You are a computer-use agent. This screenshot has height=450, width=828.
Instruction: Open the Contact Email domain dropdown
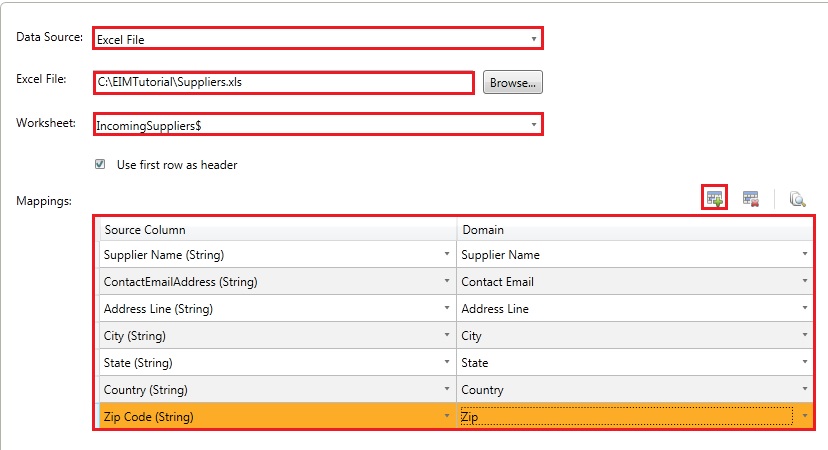point(804,282)
